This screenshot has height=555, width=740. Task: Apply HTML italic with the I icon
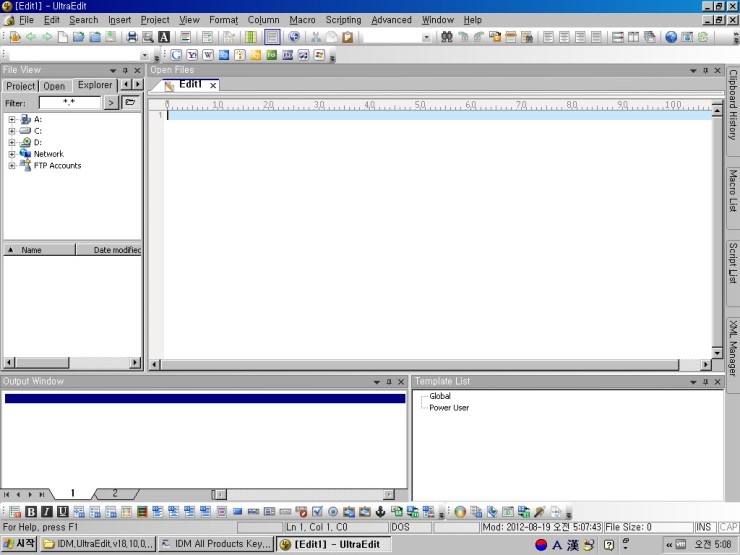[47, 512]
